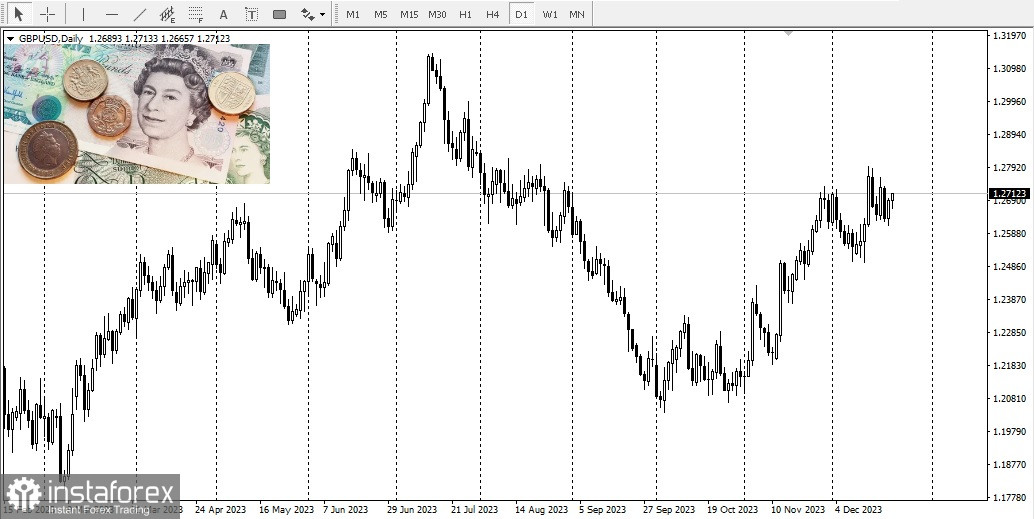The width and height of the screenshot is (1034, 519).
Task: Click the 1.22850 price scale value
Action: (x=1008, y=332)
